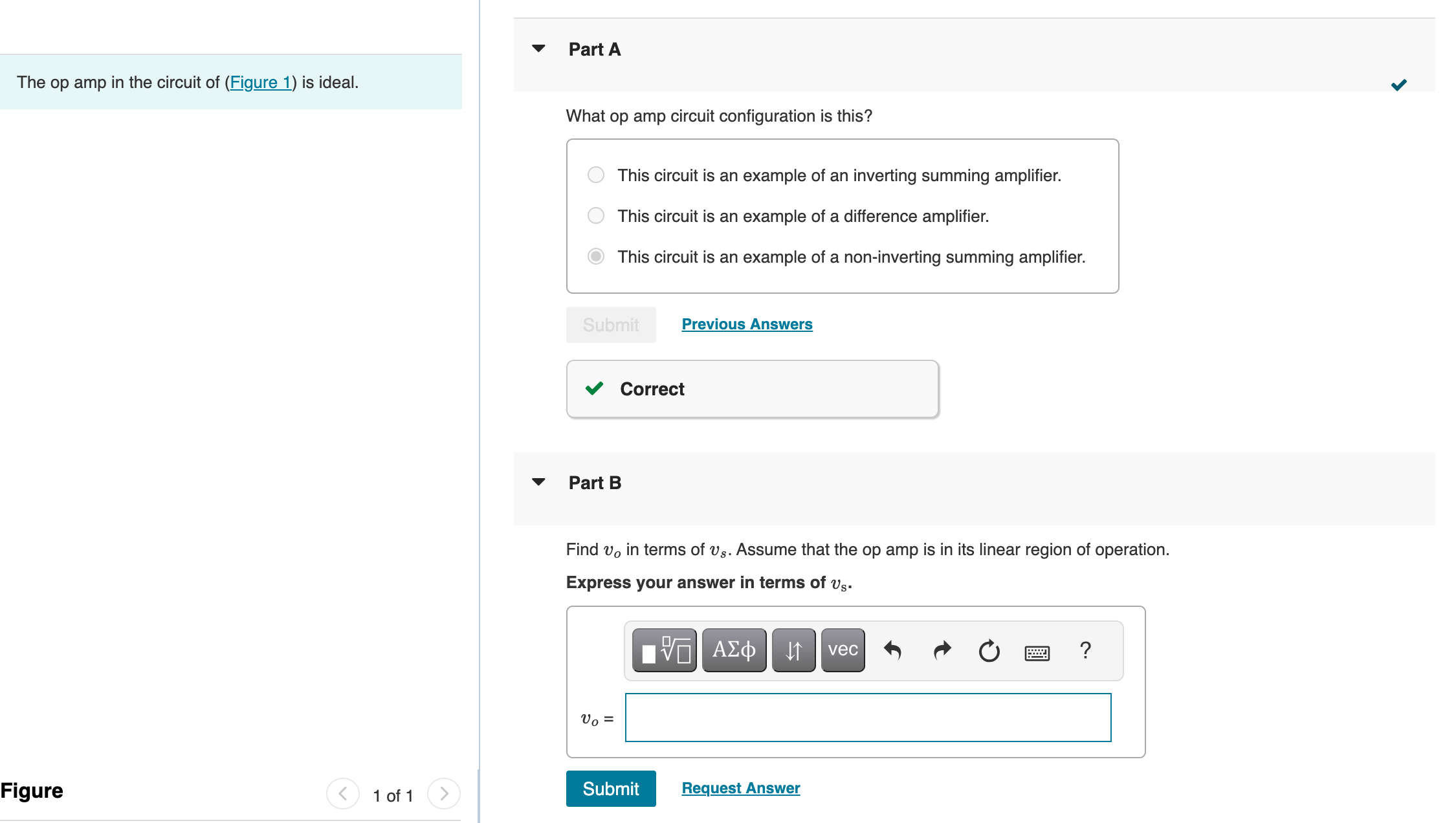
Task: Click the vec vector button
Action: [x=843, y=650]
